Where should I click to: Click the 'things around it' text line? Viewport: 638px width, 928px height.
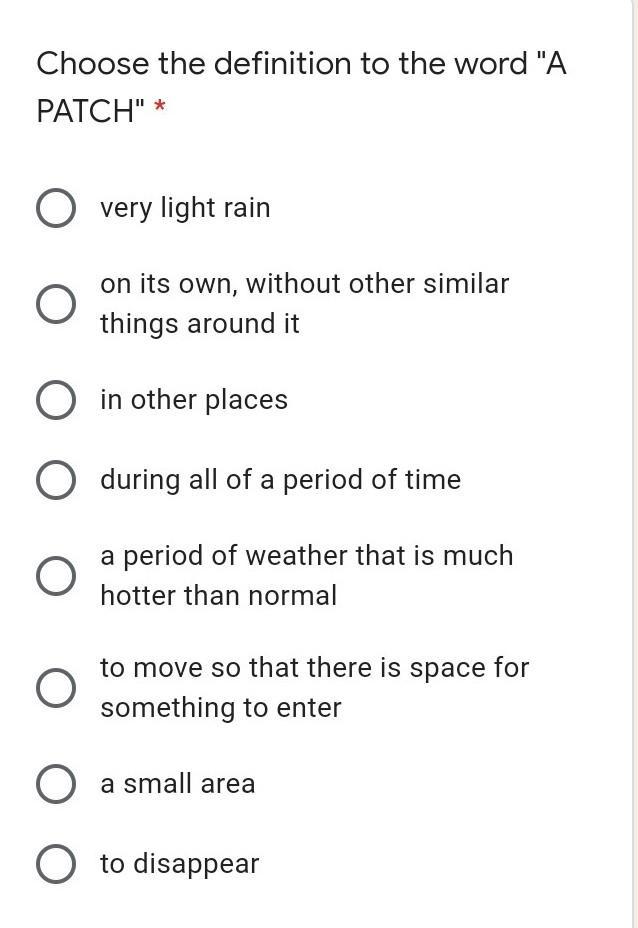tap(199, 324)
